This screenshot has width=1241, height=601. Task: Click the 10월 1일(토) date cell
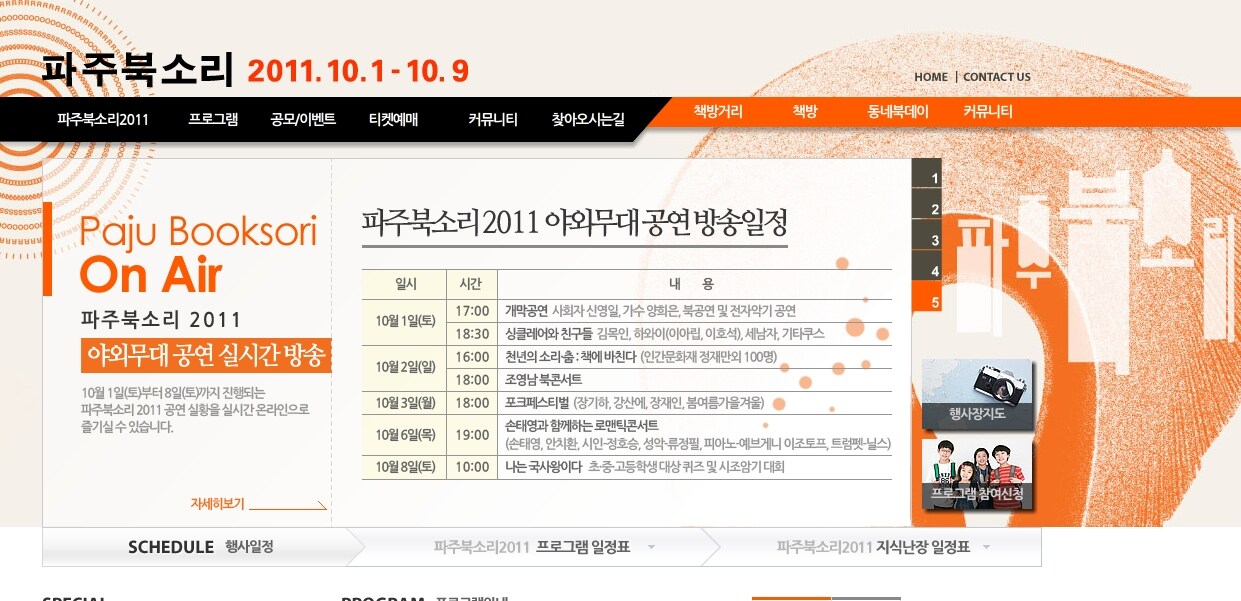[x=406, y=321]
